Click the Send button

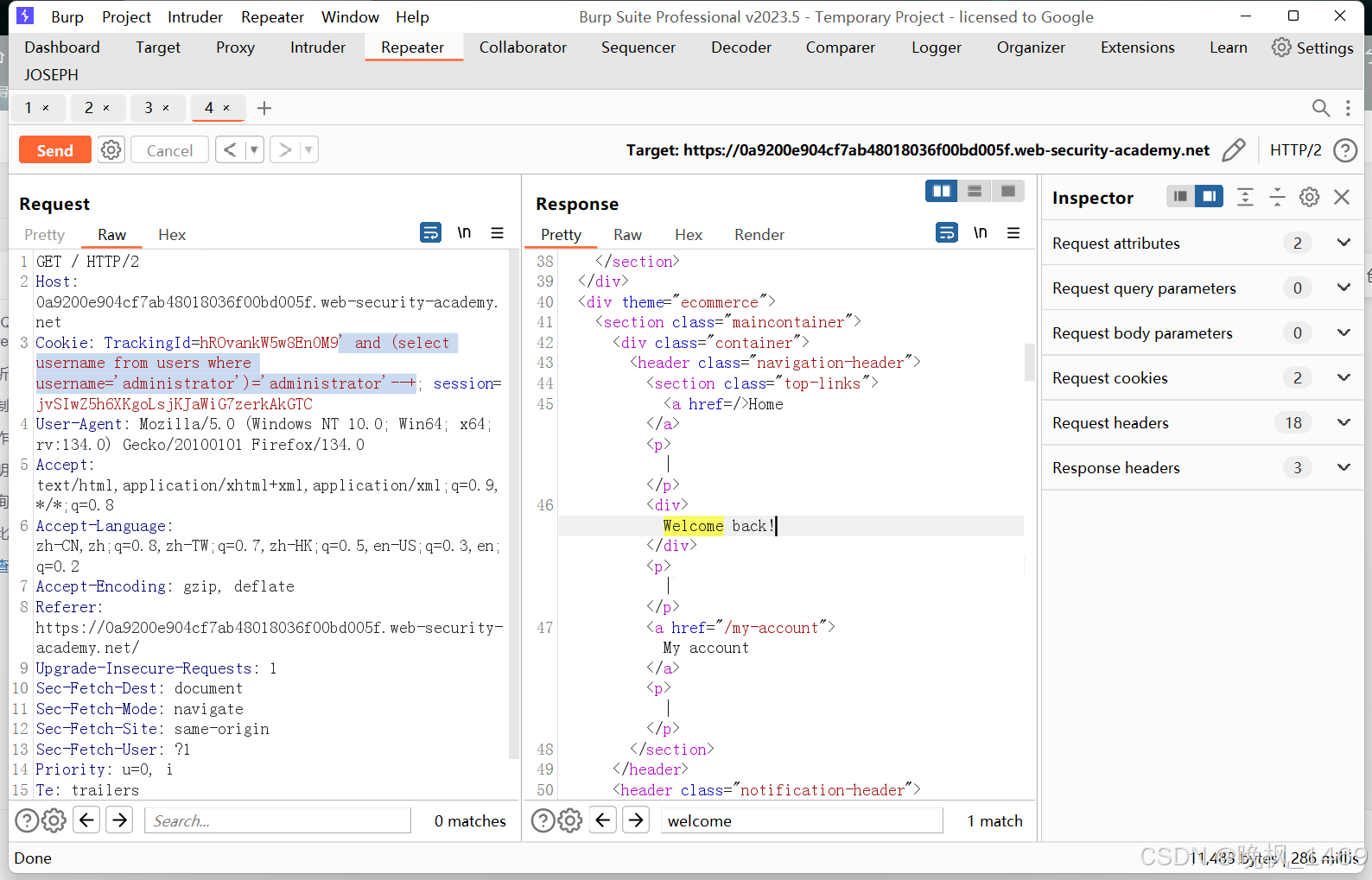(x=55, y=150)
